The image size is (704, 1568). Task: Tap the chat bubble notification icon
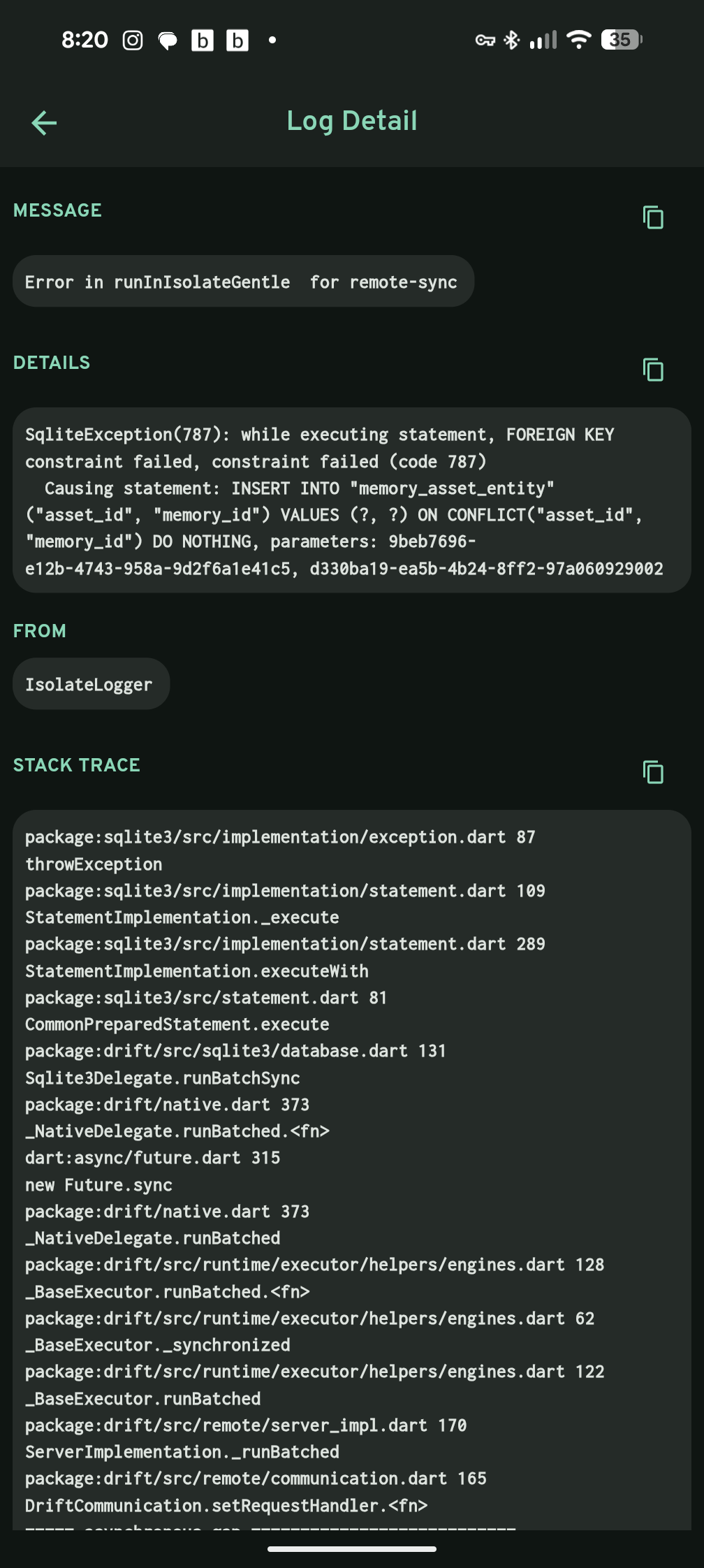coord(168,41)
